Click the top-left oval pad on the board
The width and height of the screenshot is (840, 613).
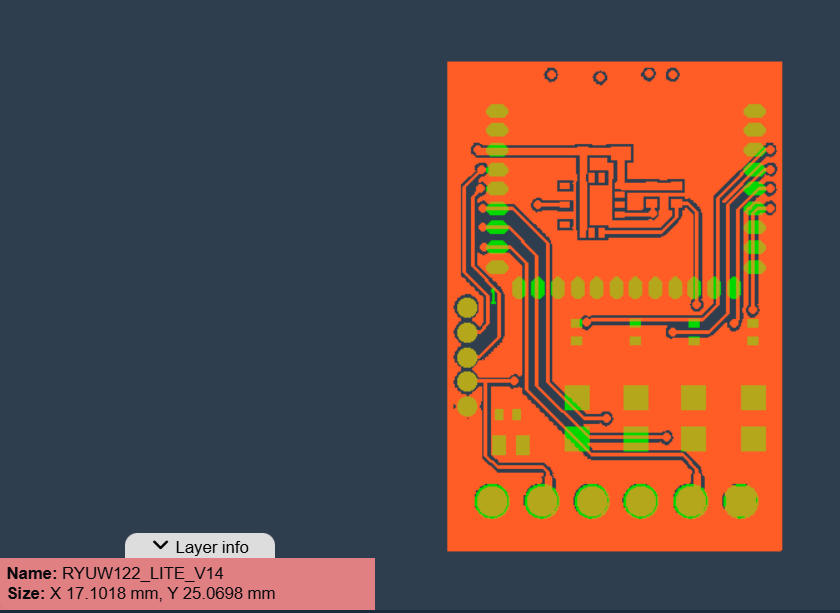[497, 111]
